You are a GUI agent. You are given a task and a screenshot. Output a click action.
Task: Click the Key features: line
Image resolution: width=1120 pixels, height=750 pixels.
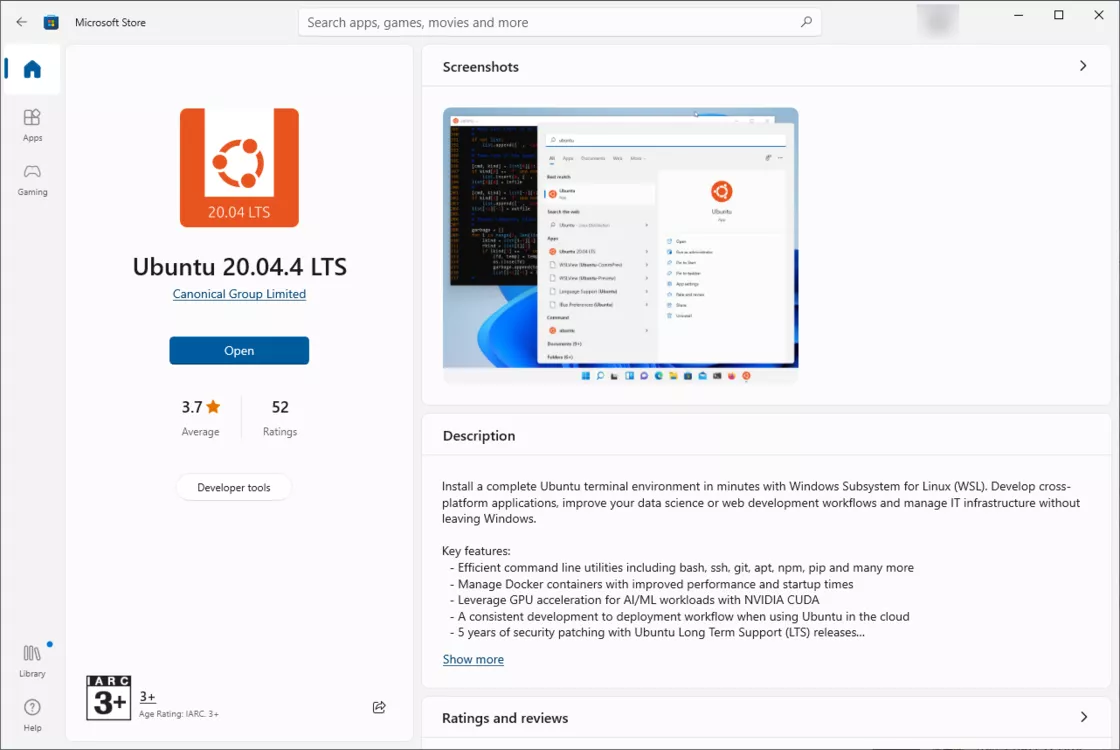476,551
